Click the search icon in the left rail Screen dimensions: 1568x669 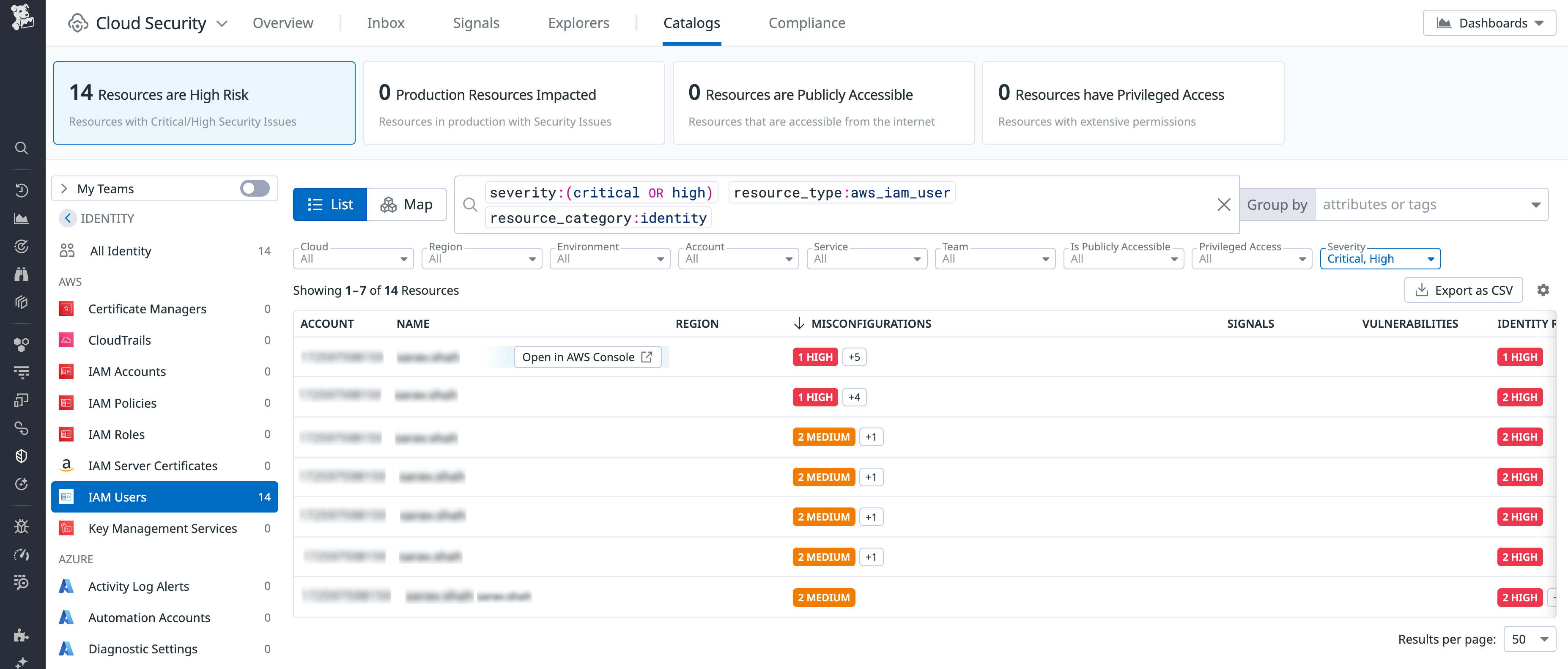[22, 148]
